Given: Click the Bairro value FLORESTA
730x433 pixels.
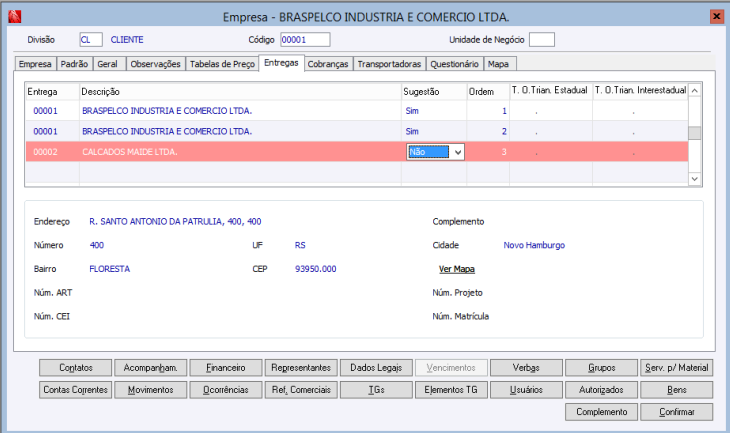Looking at the screenshot, I should tap(109, 269).
